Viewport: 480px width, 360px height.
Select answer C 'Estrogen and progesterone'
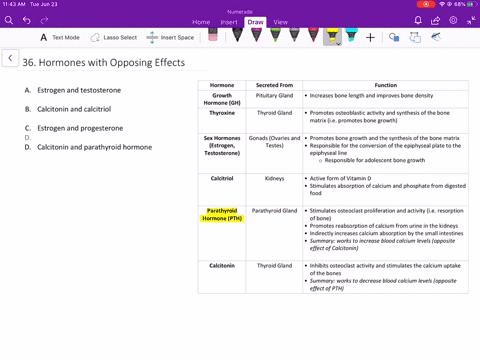tap(80, 128)
